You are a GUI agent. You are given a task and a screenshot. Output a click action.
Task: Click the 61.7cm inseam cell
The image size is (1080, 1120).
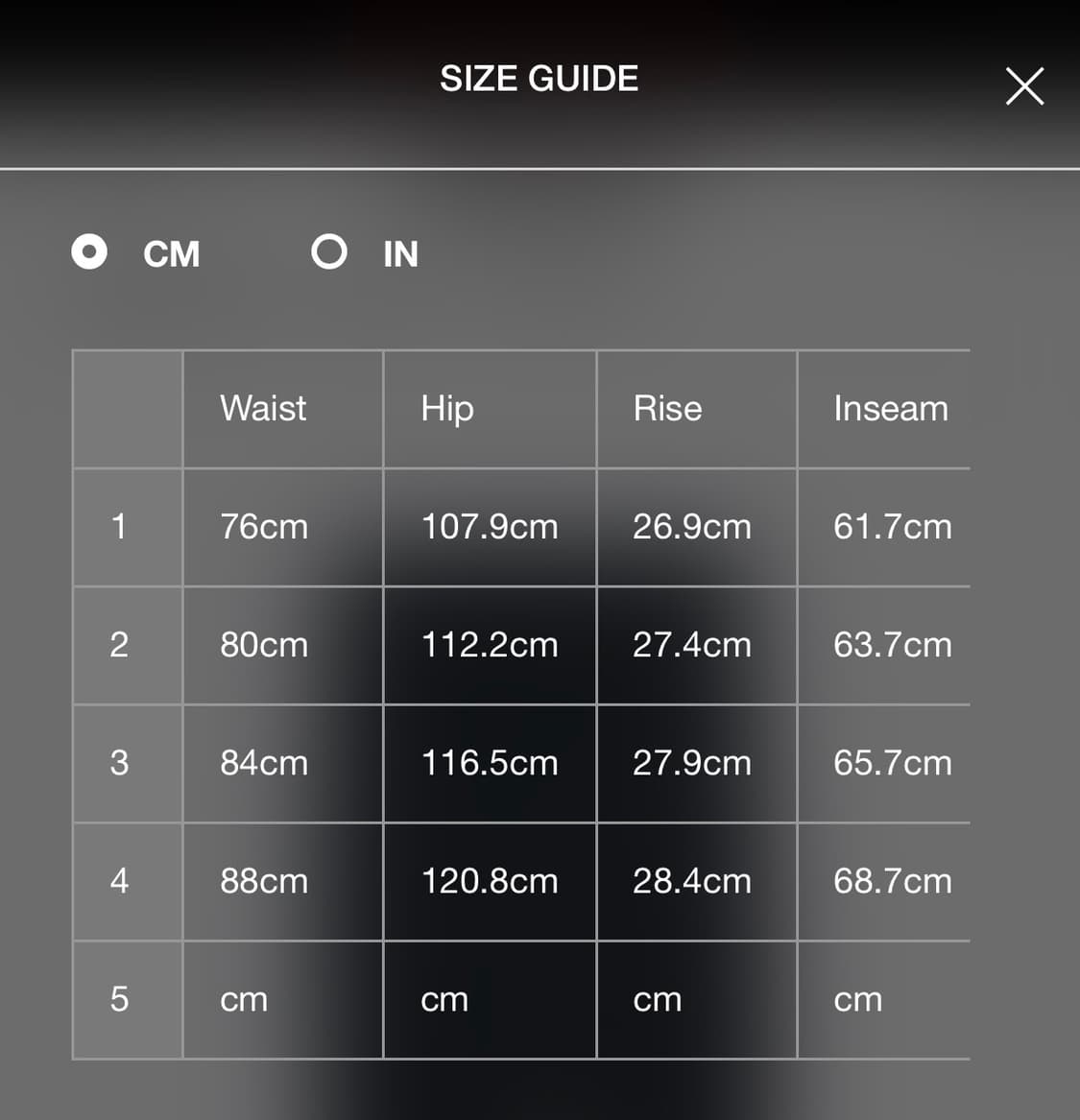coord(892,527)
